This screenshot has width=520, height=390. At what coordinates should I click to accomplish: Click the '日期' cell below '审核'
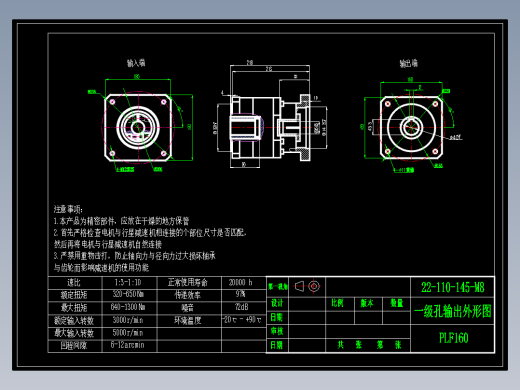pos(277,345)
